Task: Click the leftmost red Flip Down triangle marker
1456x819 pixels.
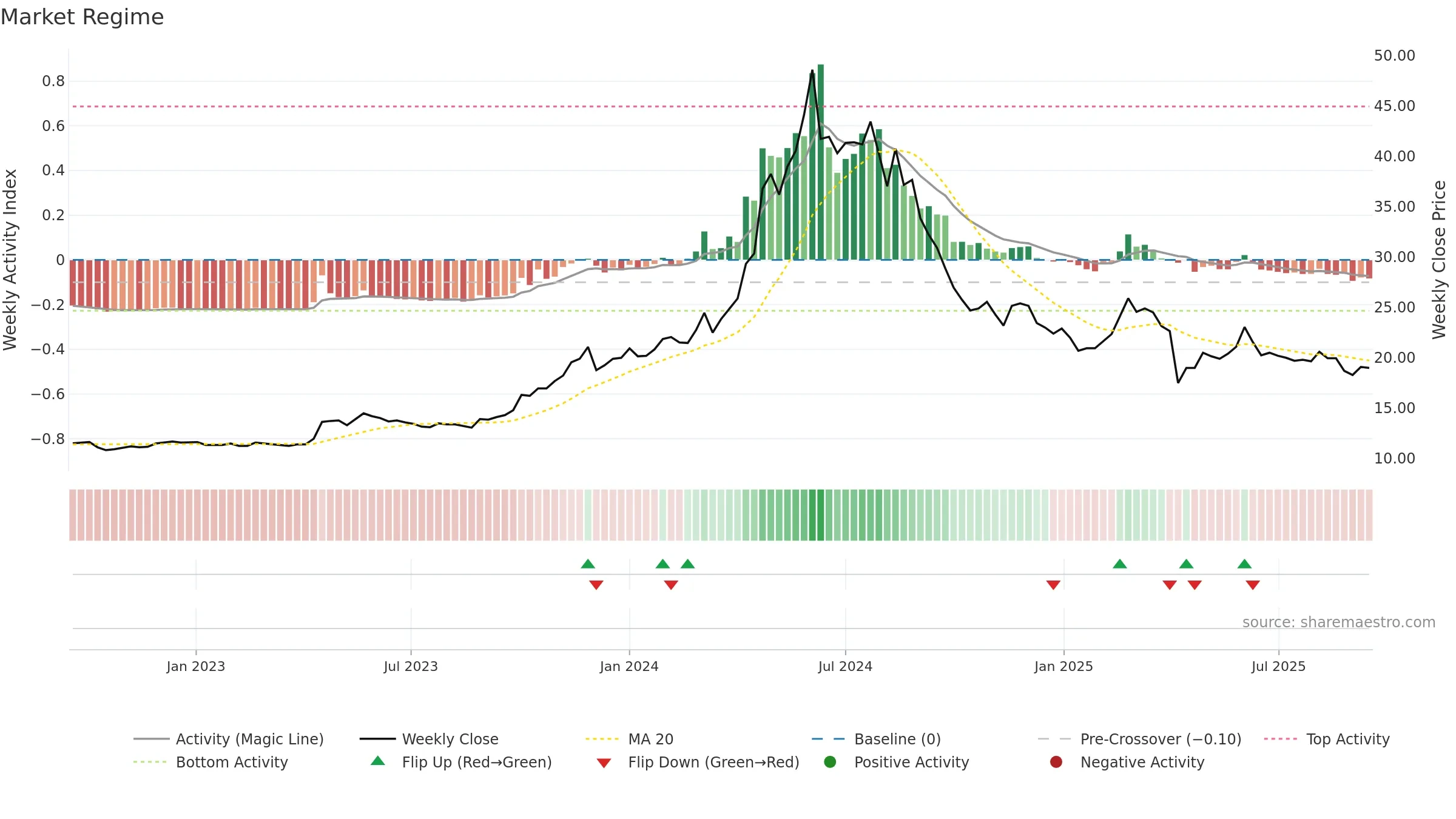Action: click(596, 585)
